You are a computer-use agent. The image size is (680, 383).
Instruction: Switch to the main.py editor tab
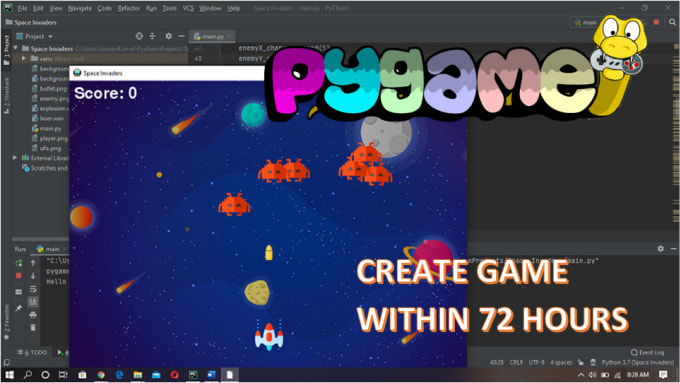point(211,36)
